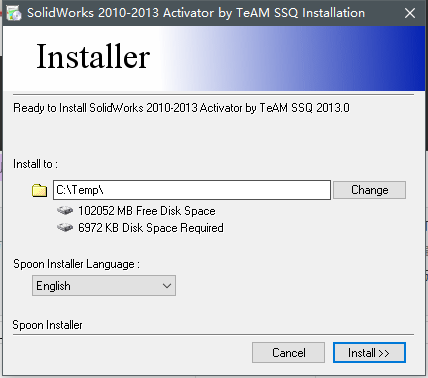Click the '6972 KB Disk Space Required' text

[151, 228]
